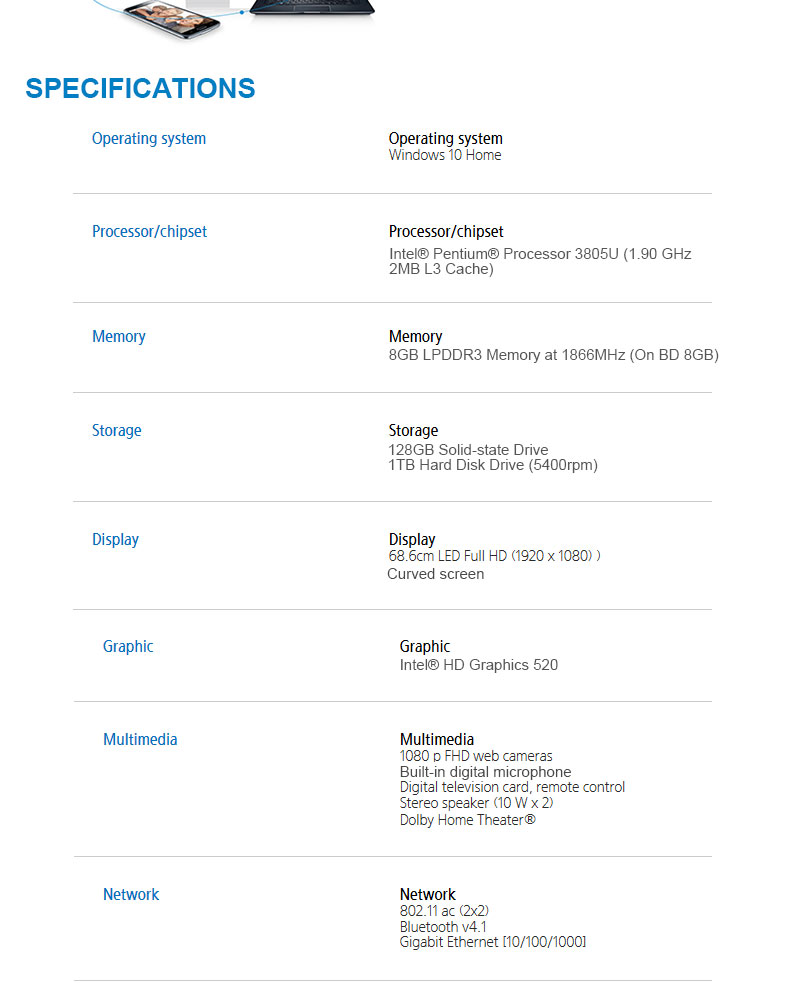Select the blue Processor/chipset label
800x1000 pixels.
[149, 232]
